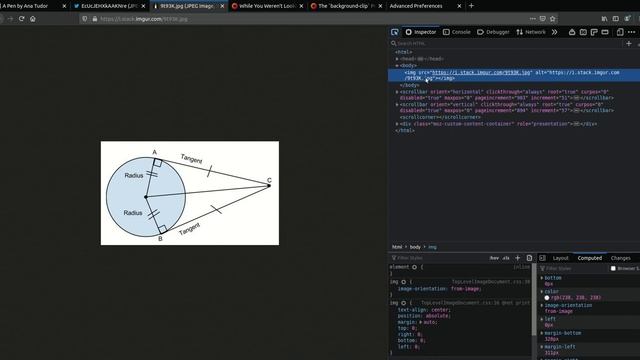Show more DevTools tools chevron
The height and width of the screenshot is (360, 640).
coord(554,32)
